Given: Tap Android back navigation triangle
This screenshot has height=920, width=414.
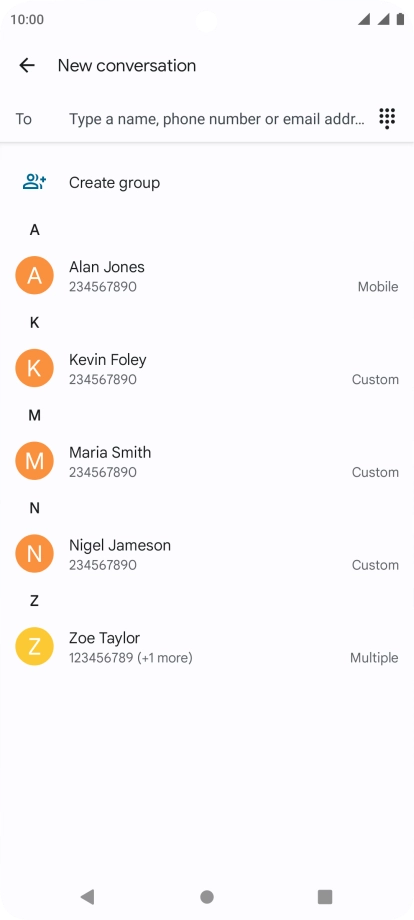Looking at the screenshot, I should 87,897.
